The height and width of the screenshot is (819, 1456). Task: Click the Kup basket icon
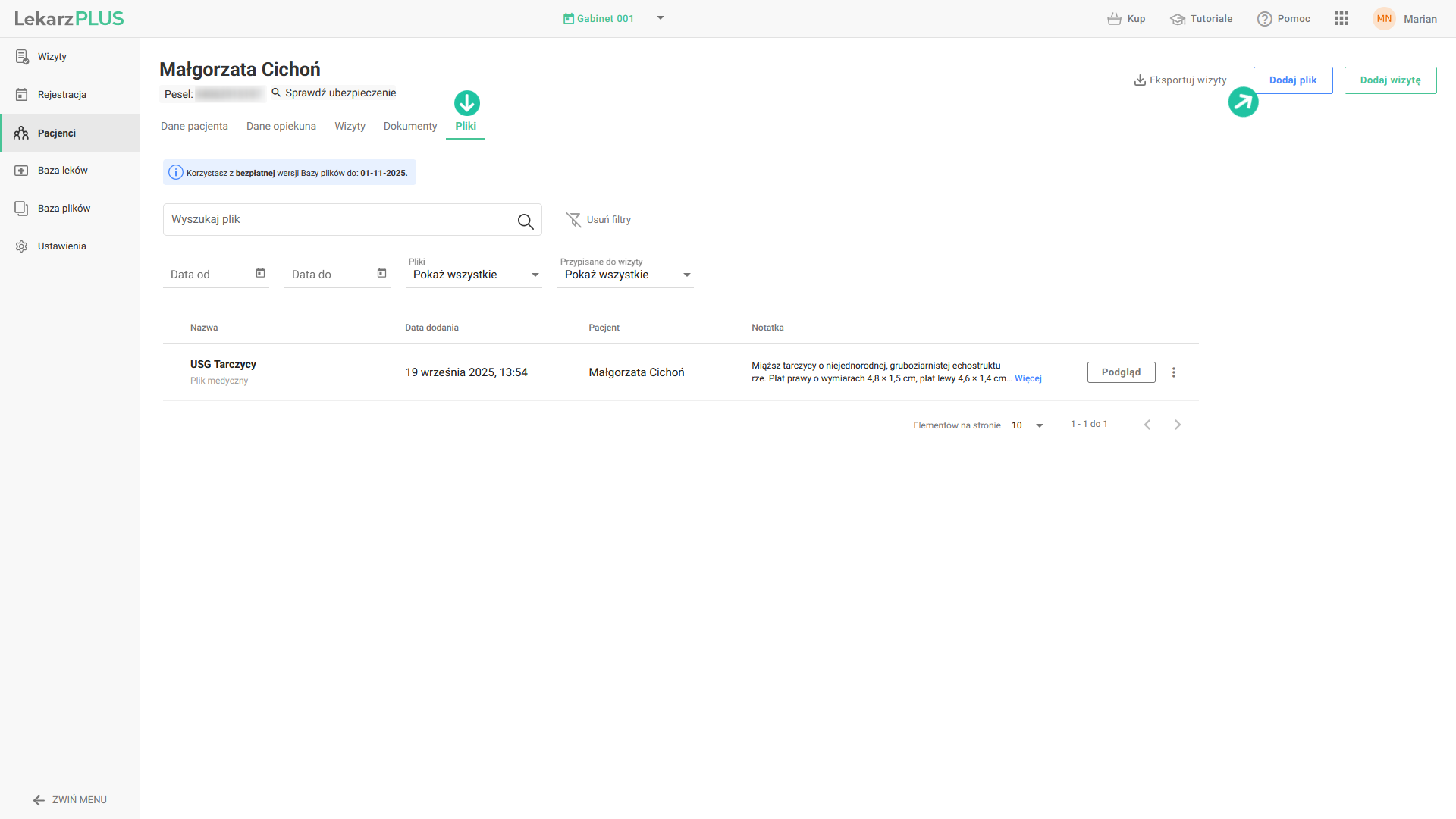tap(1113, 19)
